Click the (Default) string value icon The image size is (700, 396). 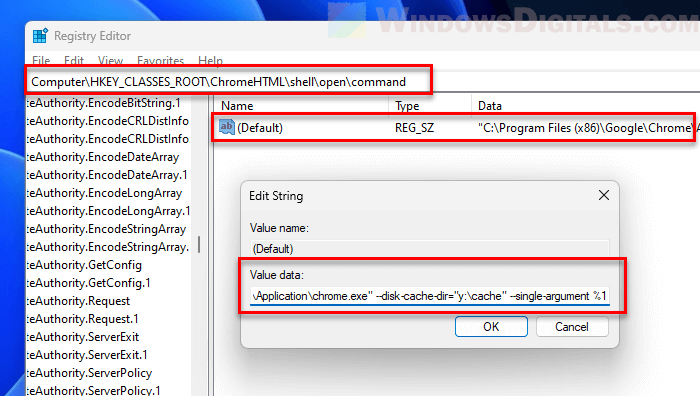[x=226, y=127]
